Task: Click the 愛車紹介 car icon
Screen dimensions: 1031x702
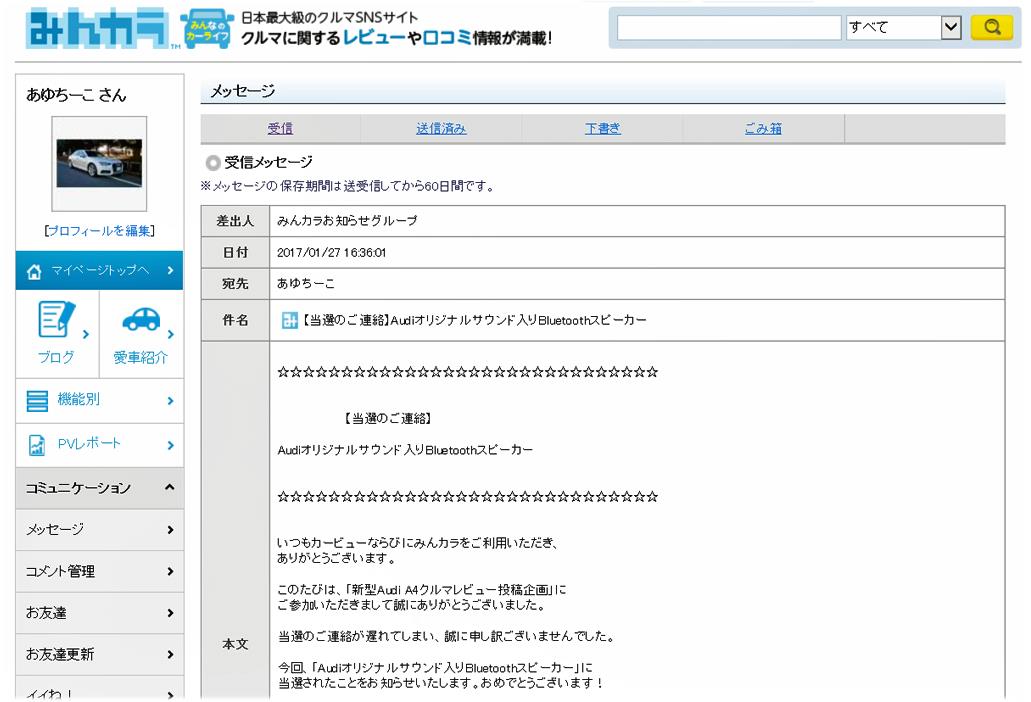Action: (141, 319)
